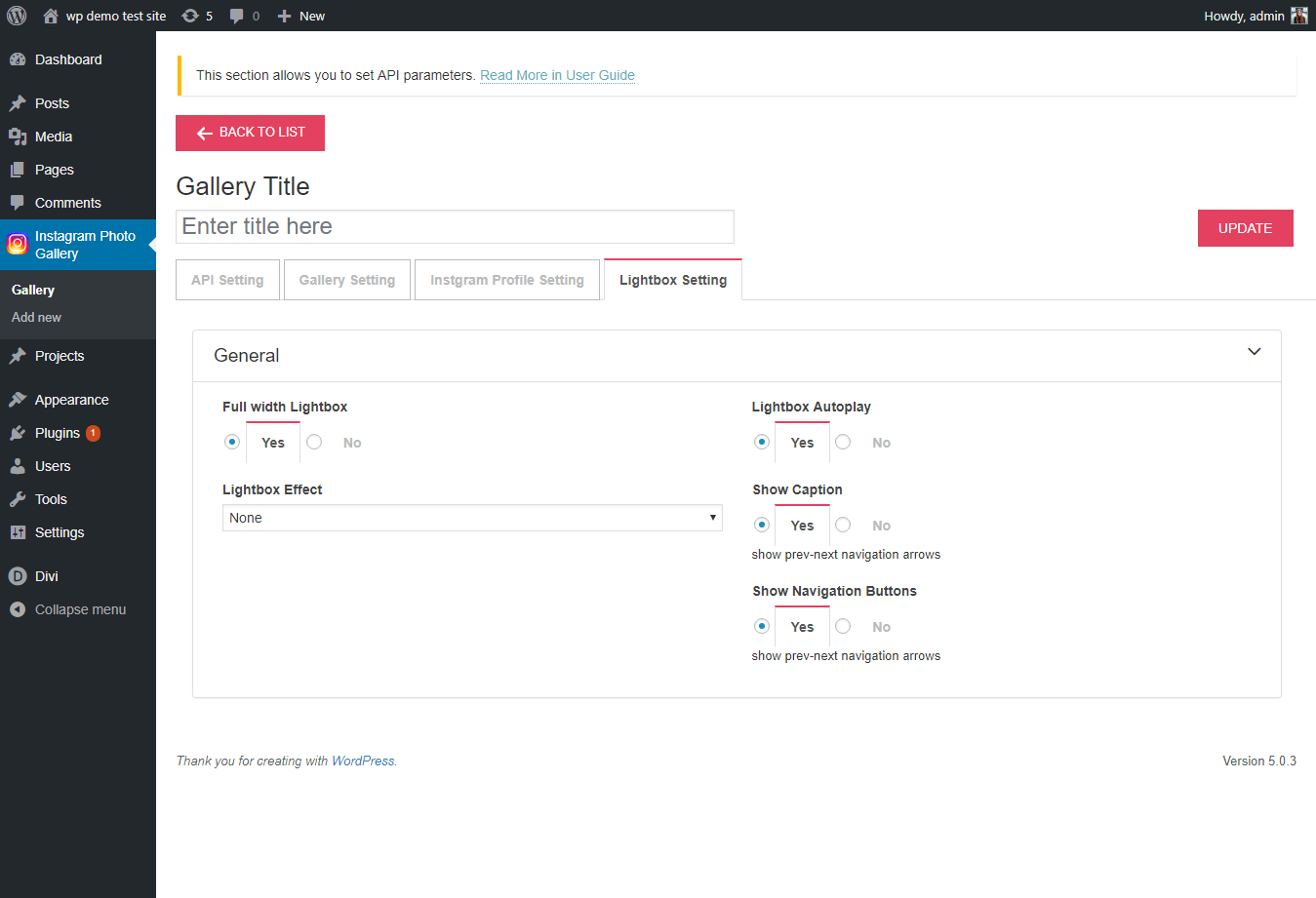Select No for Full width Lightbox
The width and height of the screenshot is (1316, 898).
pos(314,442)
